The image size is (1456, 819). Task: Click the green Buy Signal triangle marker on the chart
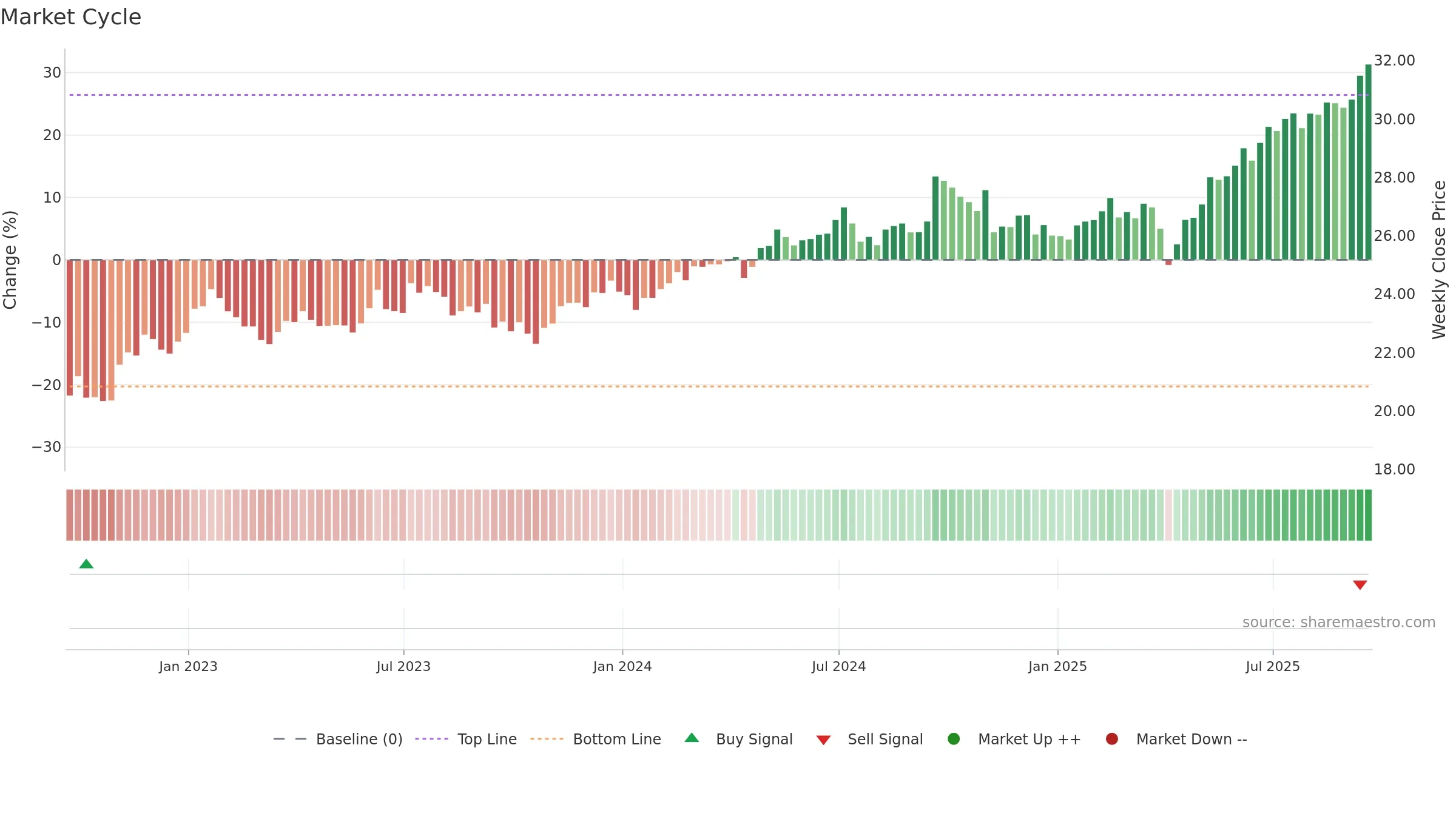point(86,564)
